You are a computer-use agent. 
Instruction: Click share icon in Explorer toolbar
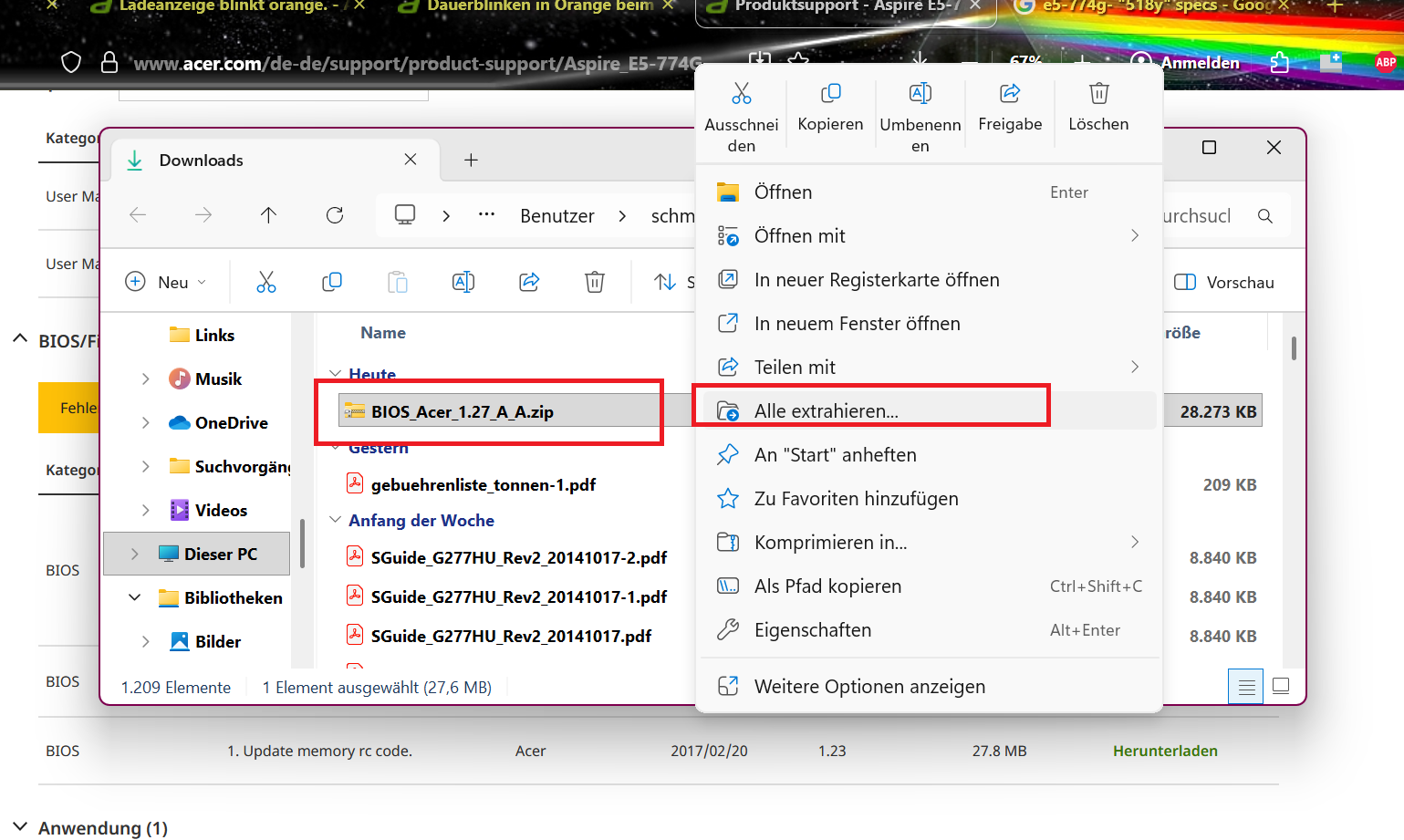[x=529, y=282]
